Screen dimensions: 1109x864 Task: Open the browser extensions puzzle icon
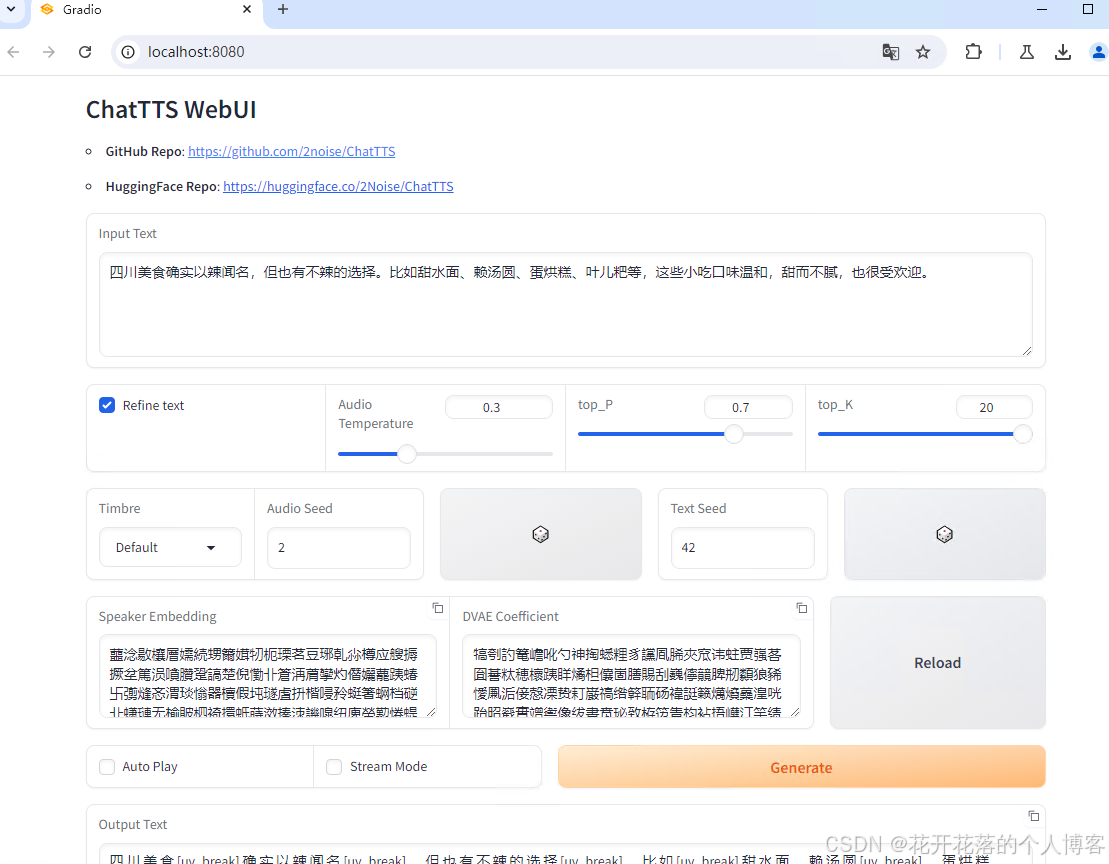[x=973, y=52]
